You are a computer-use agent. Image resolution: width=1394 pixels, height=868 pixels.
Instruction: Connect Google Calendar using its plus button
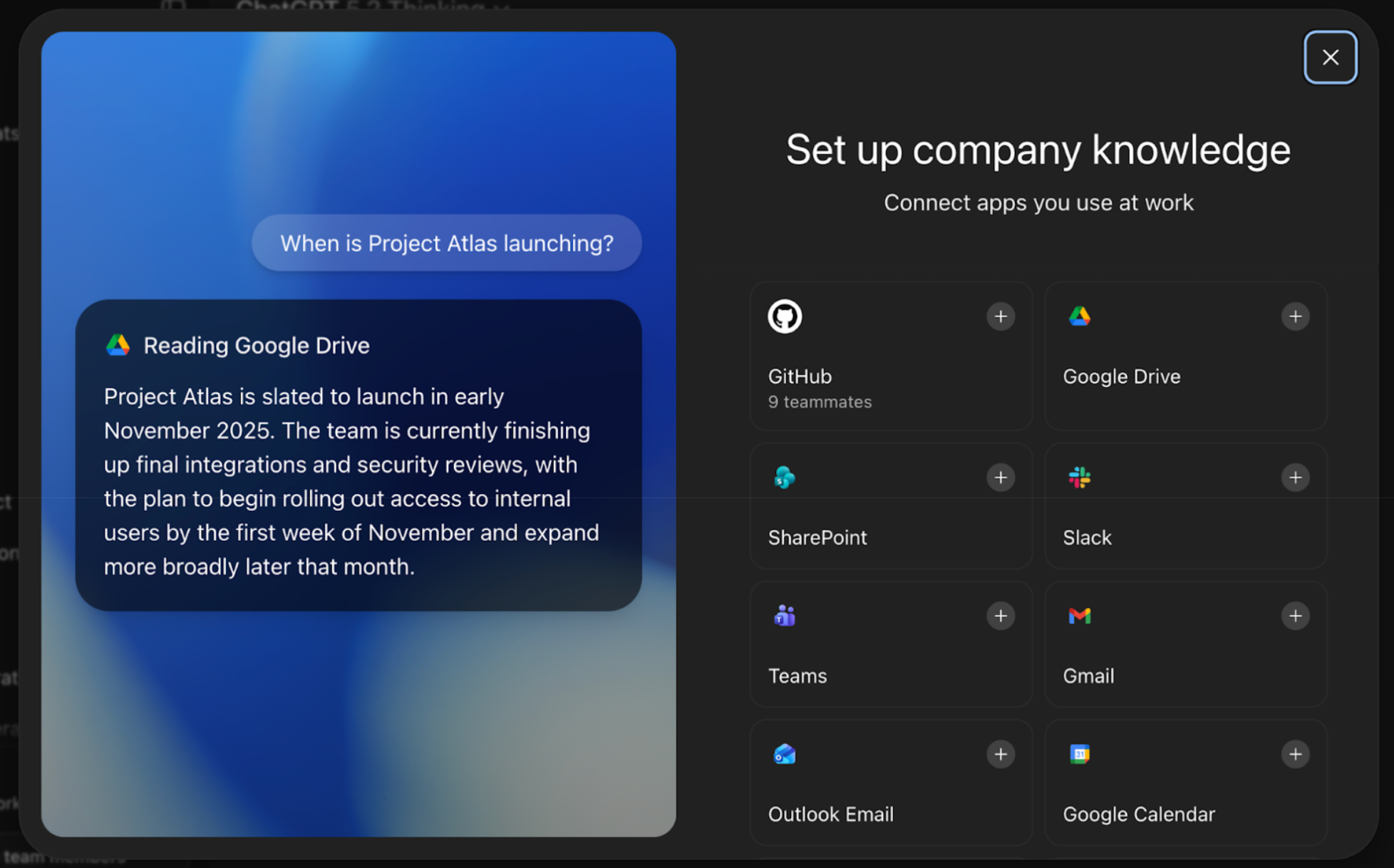tap(1296, 754)
